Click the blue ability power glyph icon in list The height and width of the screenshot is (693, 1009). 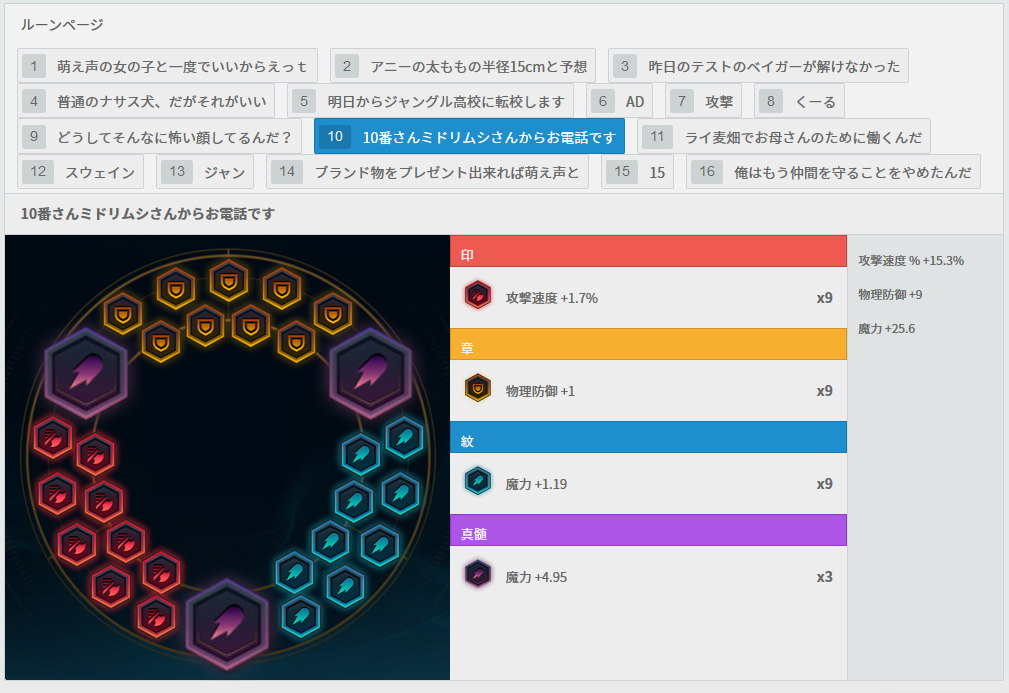tap(477, 481)
